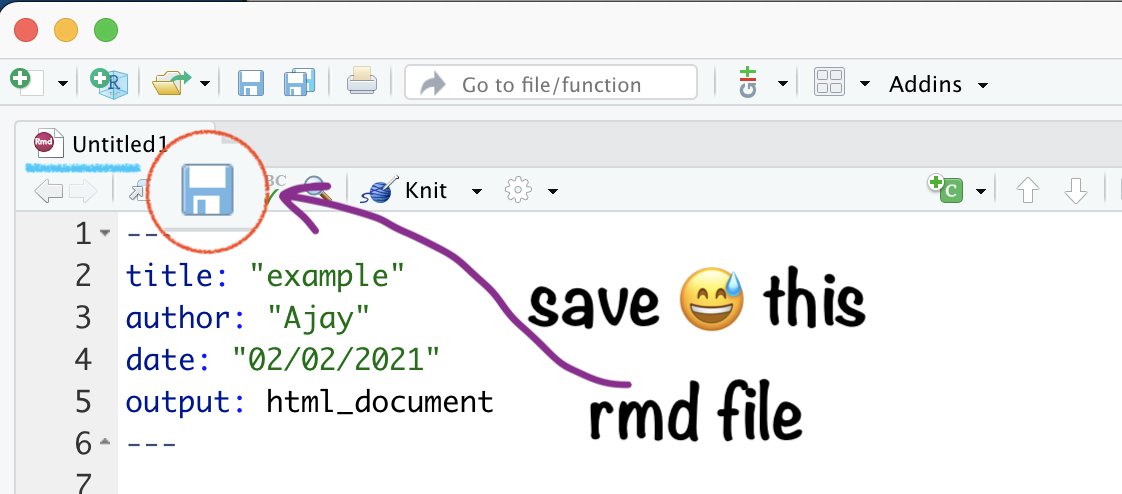Click the New File icon with green plus

(26, 82)
